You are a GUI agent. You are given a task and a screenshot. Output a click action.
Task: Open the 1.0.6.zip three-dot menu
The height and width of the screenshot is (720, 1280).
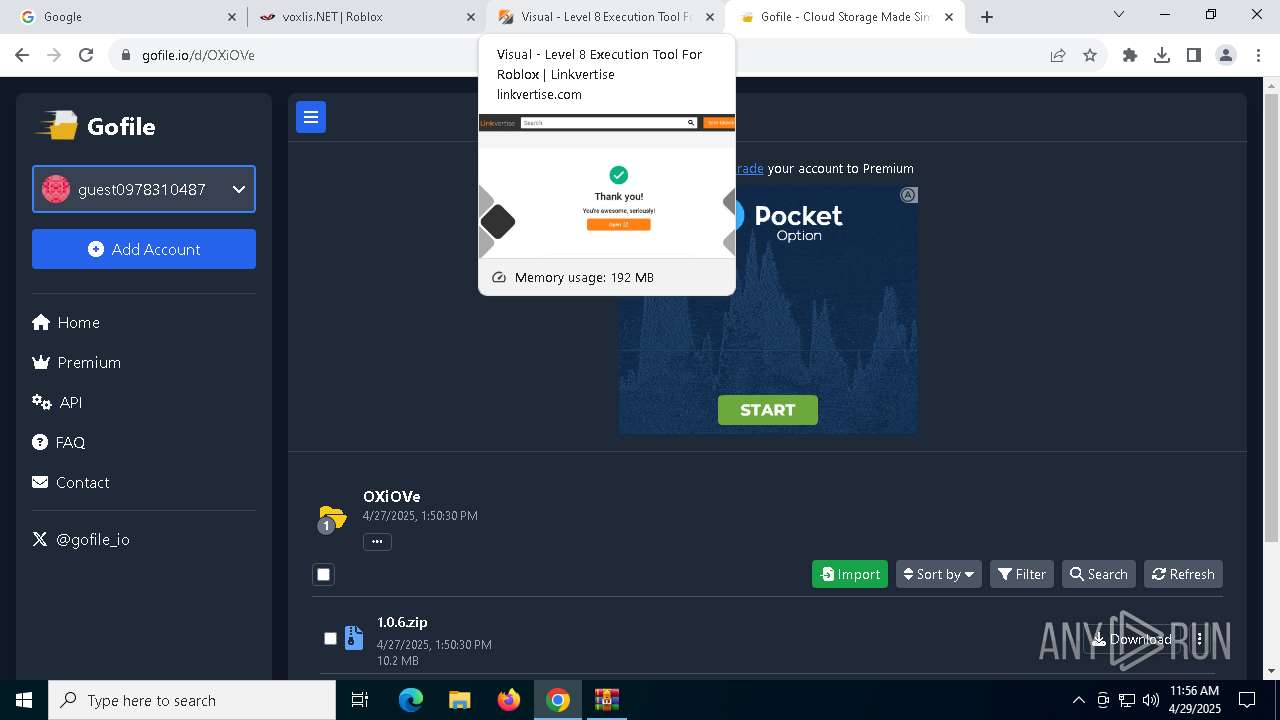click(1199, 639)
